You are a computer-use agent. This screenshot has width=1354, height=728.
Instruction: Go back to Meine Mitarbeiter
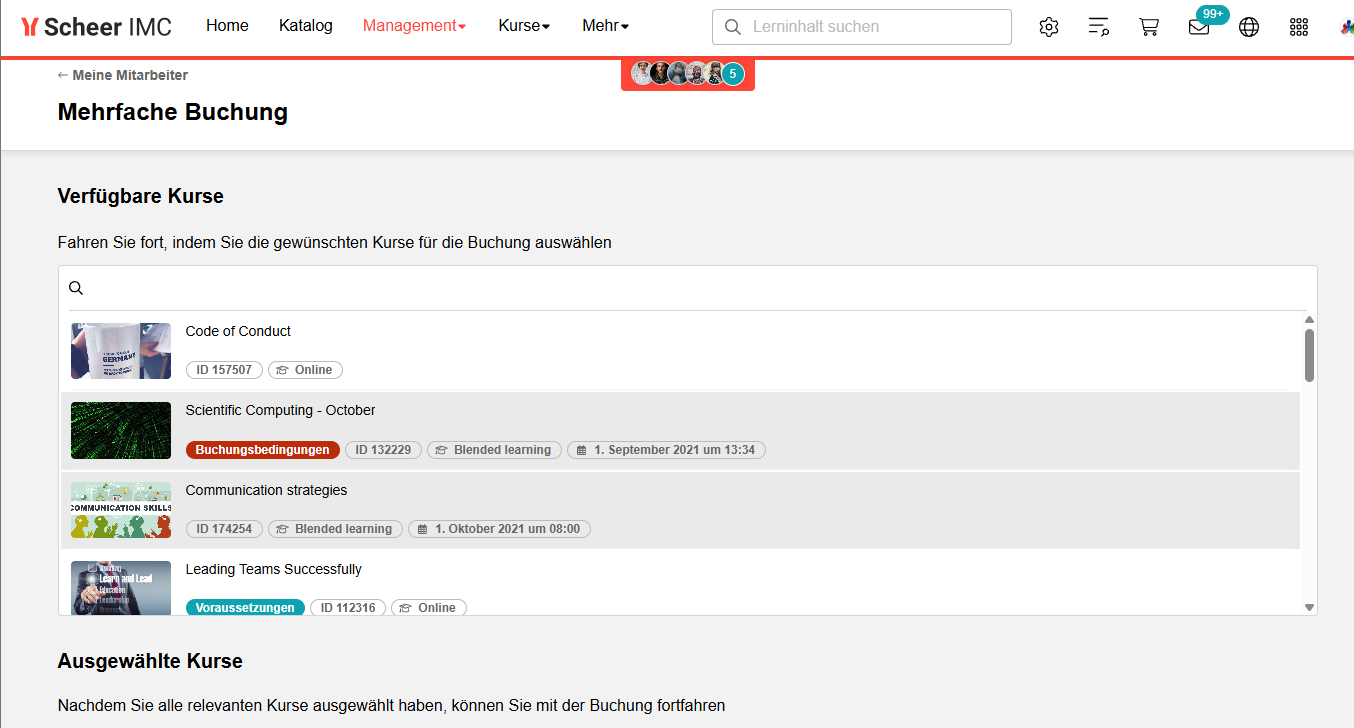(123, 75)
